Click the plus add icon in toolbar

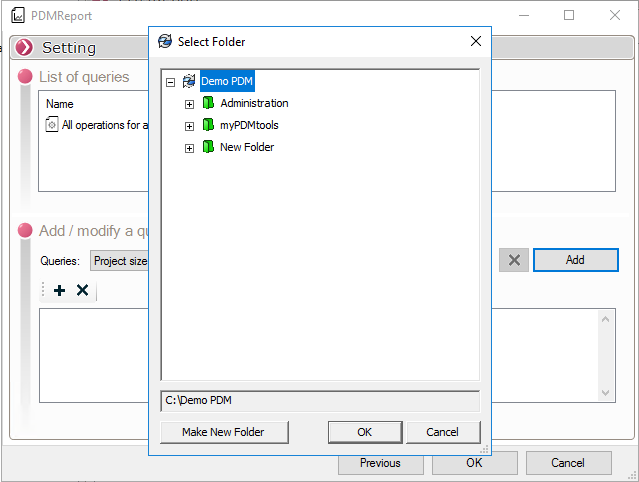[60, 290]
